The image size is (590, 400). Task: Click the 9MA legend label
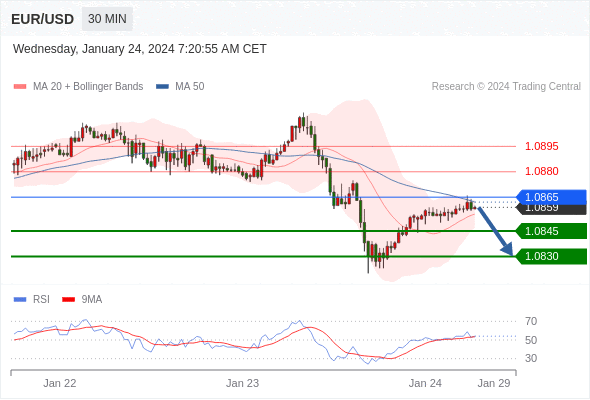click(92, 300)
